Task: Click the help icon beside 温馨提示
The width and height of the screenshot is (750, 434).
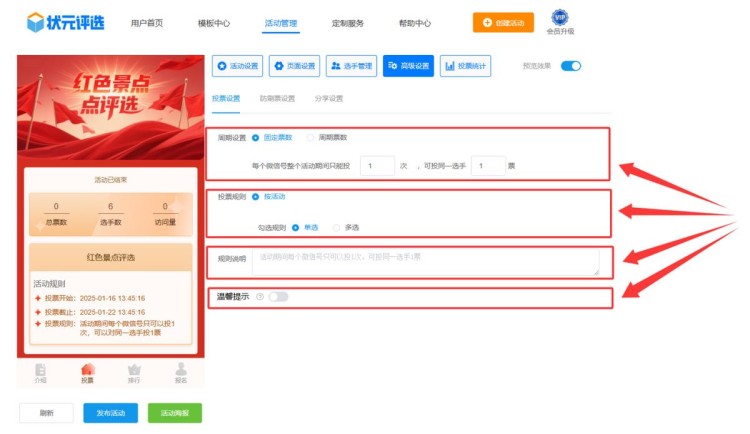Action: coord(259,297)
